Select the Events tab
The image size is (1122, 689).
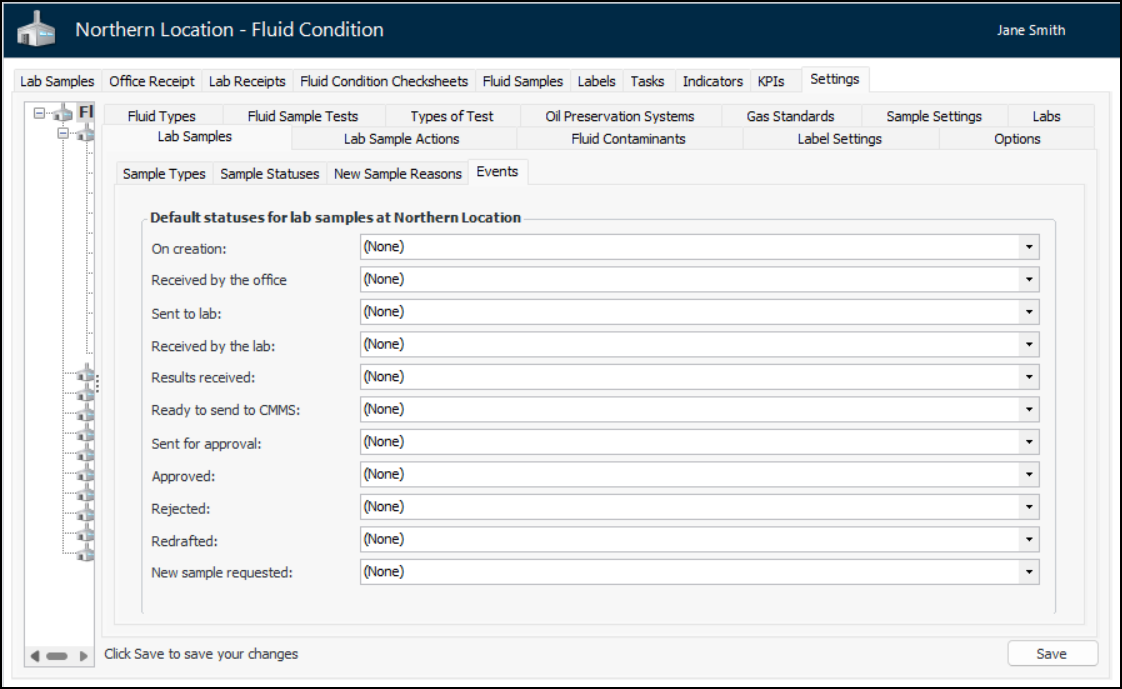[497, 172]
